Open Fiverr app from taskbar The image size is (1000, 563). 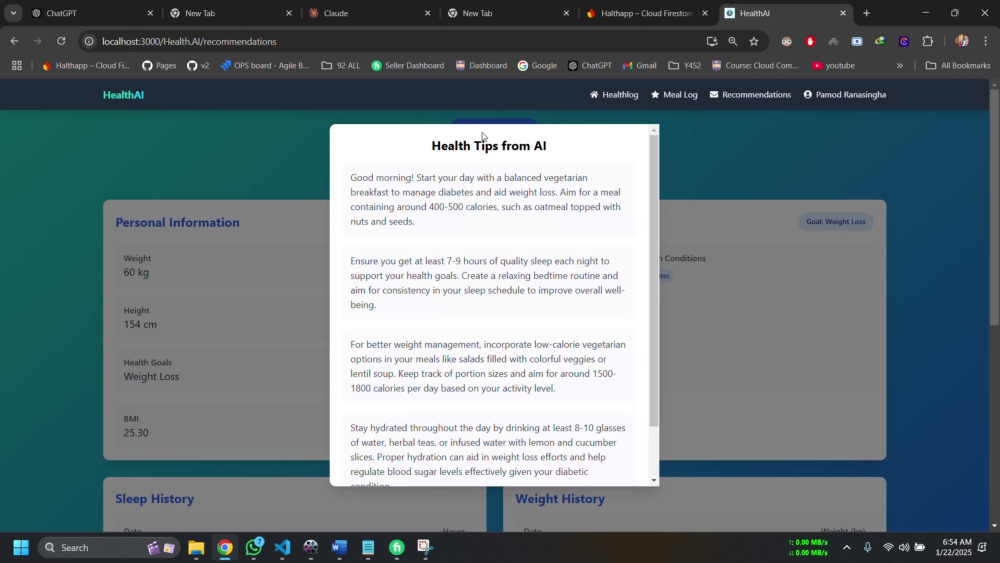click(x=397, y=547)
